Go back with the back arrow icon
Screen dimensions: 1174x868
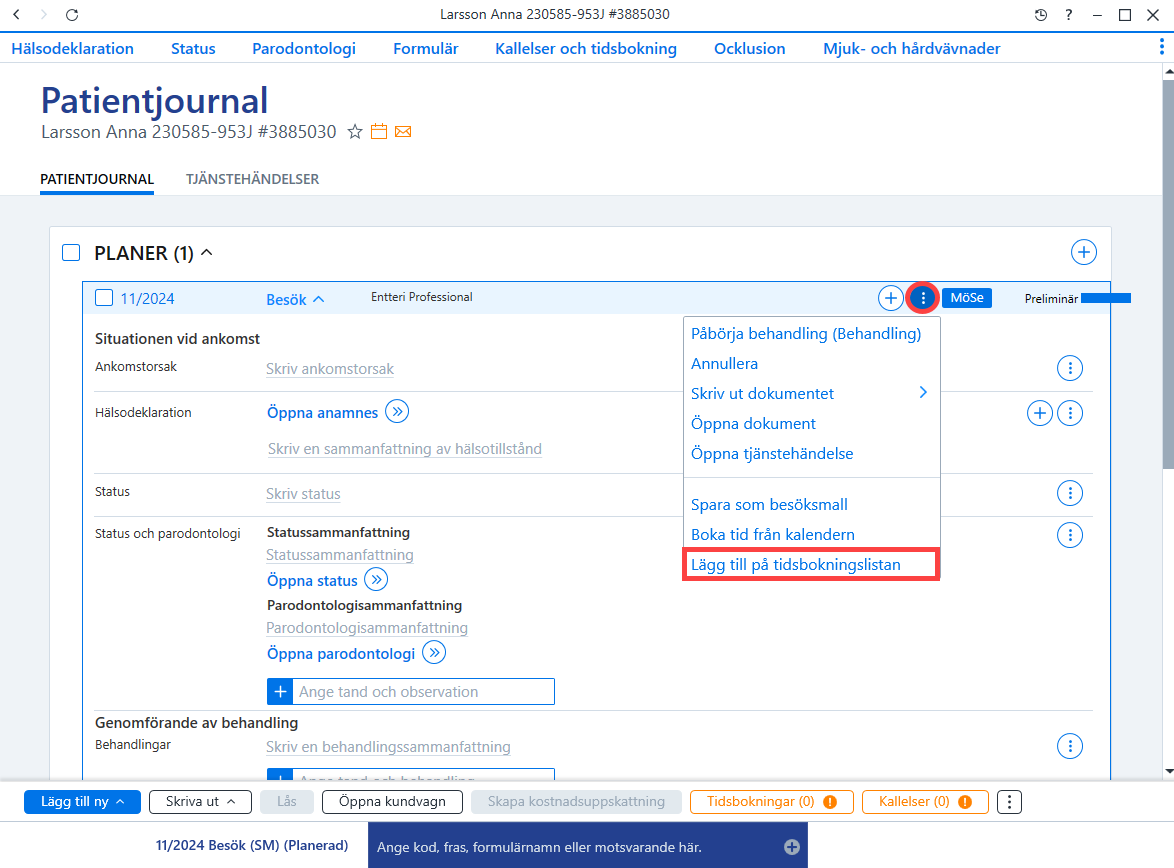[x=16, y=14]
